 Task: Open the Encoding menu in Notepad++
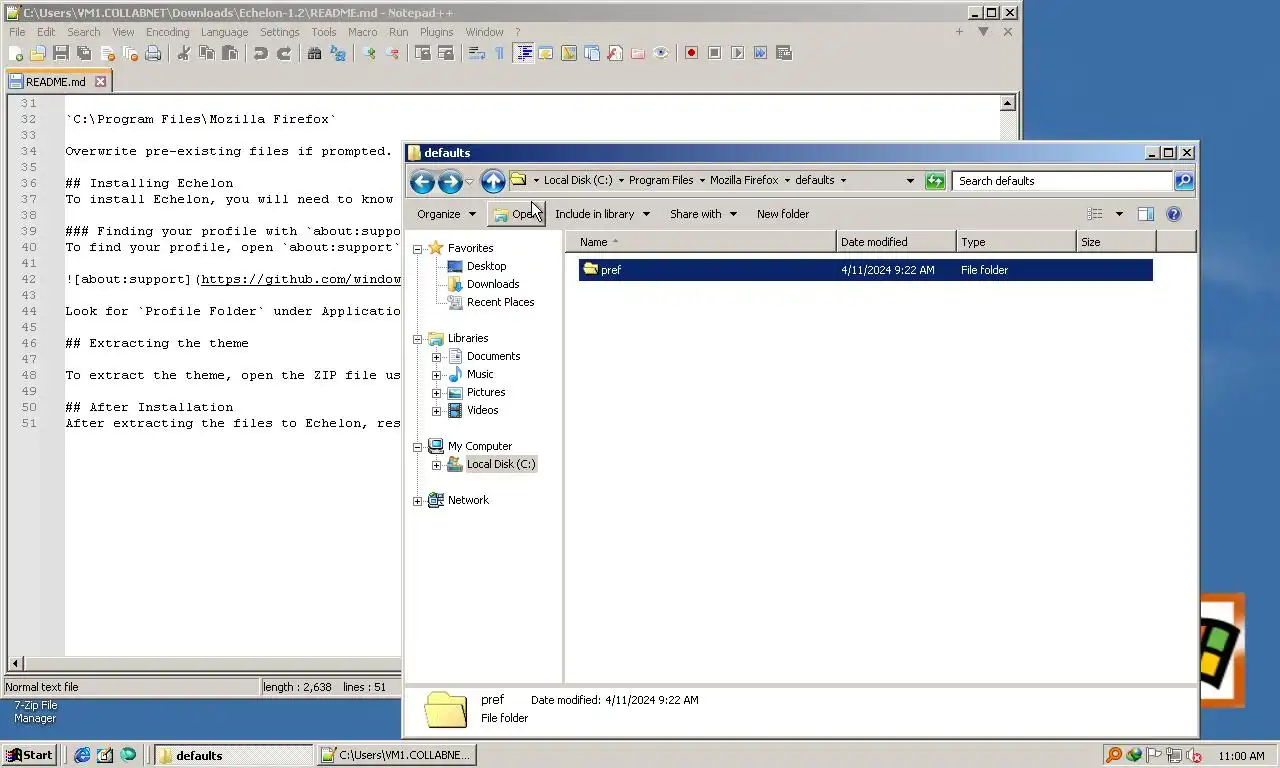(x=167, y=32)
